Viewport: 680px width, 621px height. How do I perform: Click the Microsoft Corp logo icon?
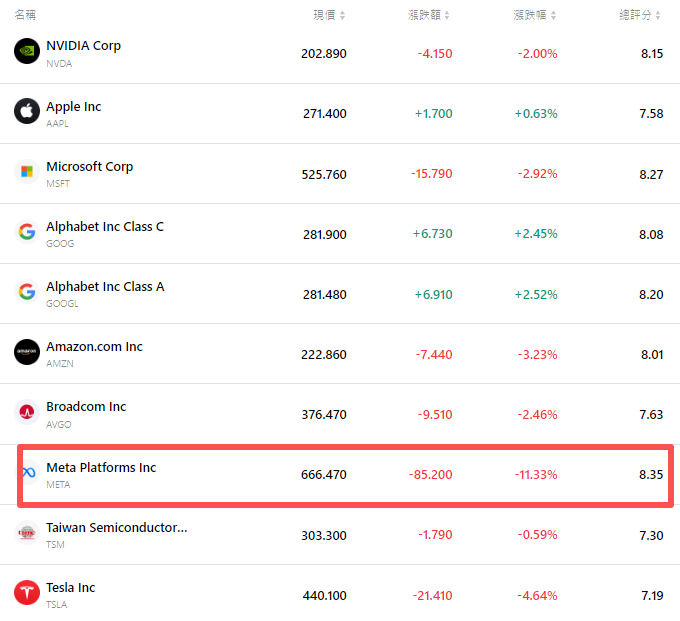pyautogui.click(x=27, y=172)
